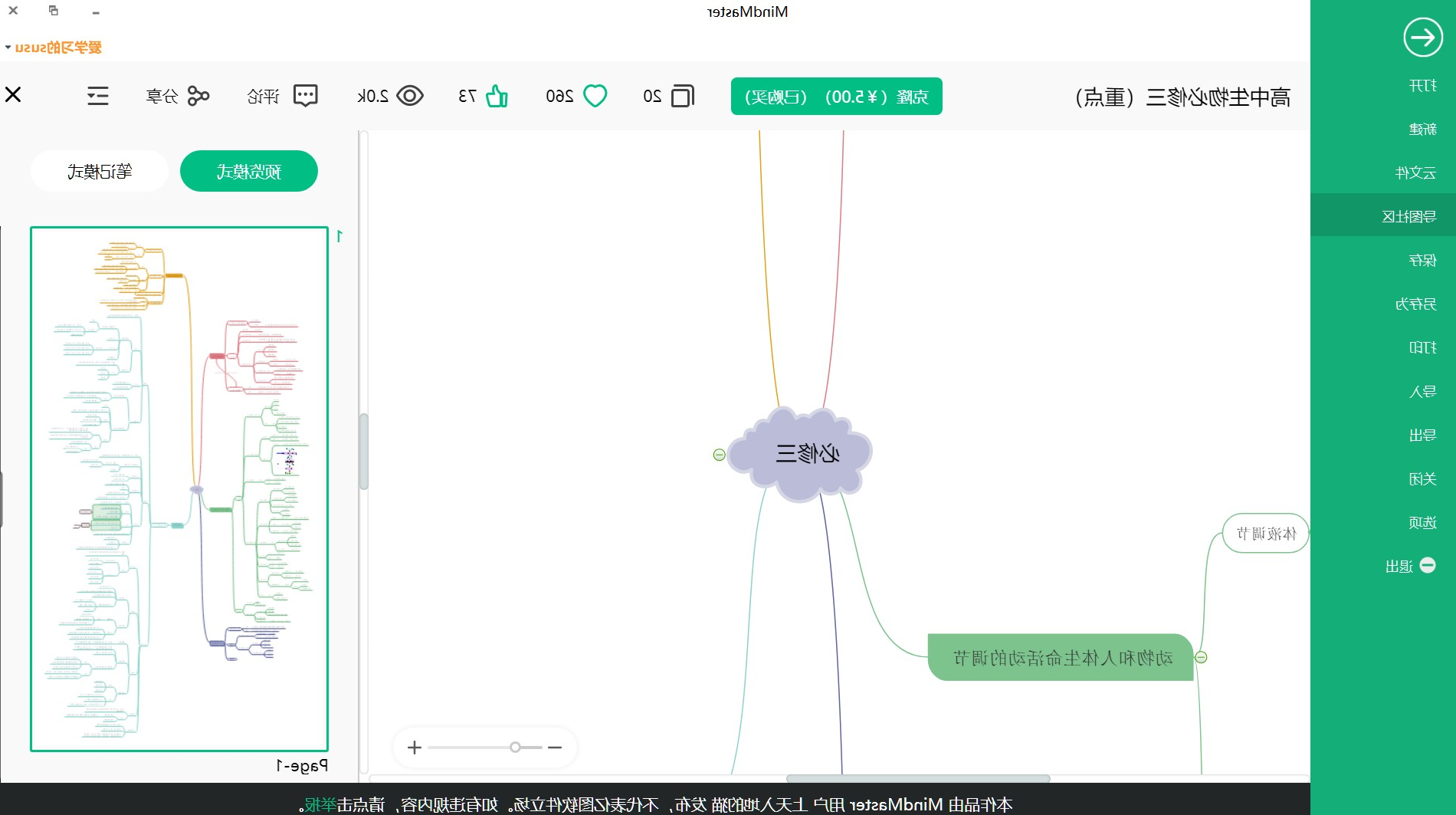
Task: Click the 分享 share icon
Action: point(198,96)
